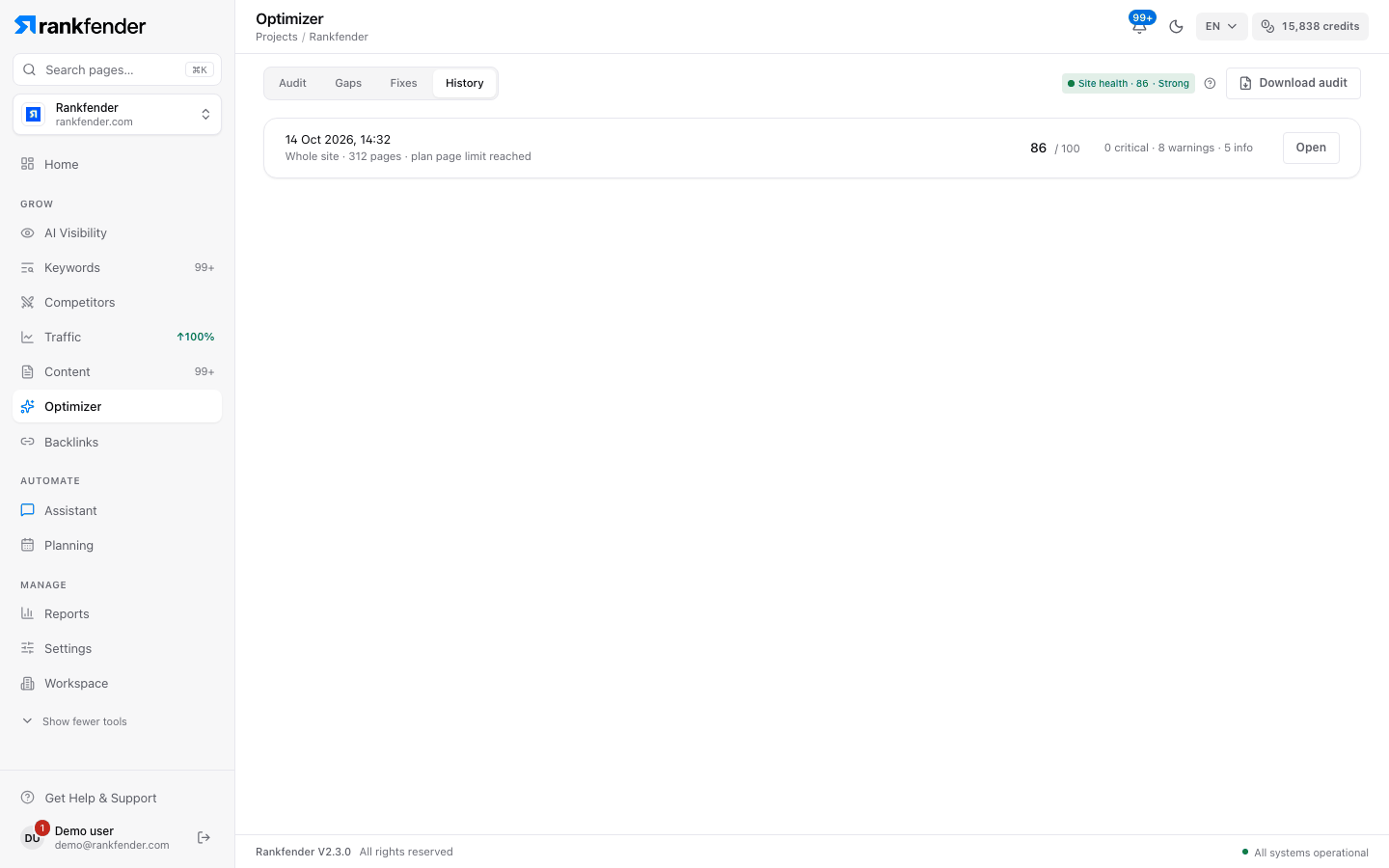
Task: Click the Projects breadcrumb link
Action: point(277,37)
